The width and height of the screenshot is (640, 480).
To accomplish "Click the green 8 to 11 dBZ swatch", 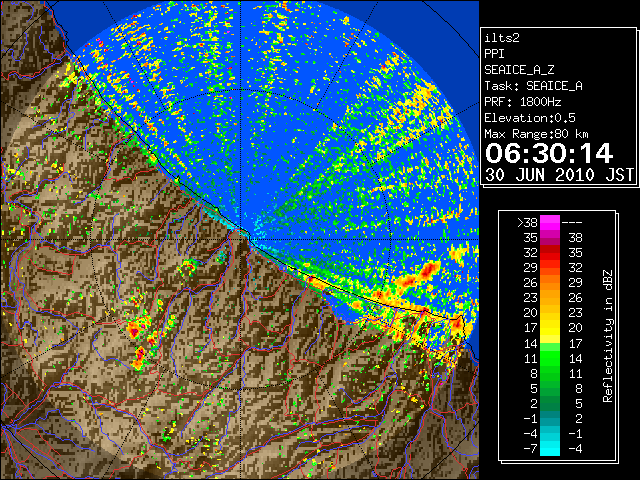I will (550, 373).
